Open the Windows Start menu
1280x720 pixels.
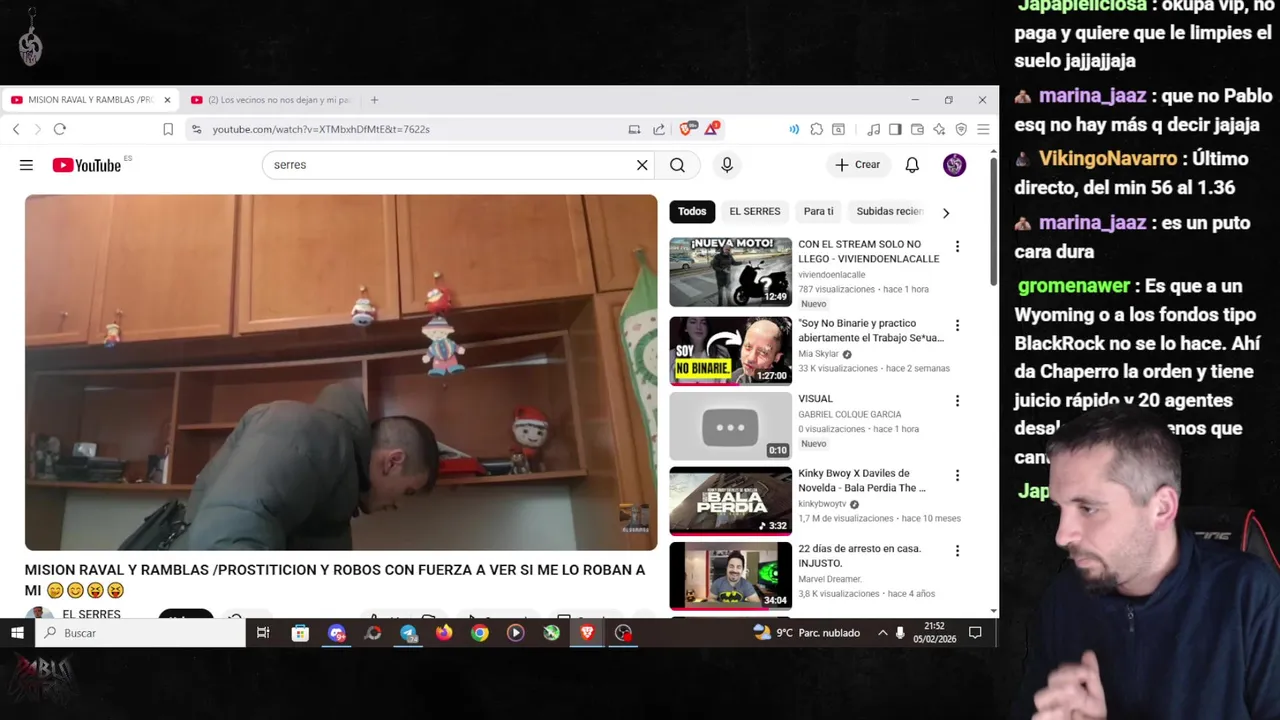17,633
